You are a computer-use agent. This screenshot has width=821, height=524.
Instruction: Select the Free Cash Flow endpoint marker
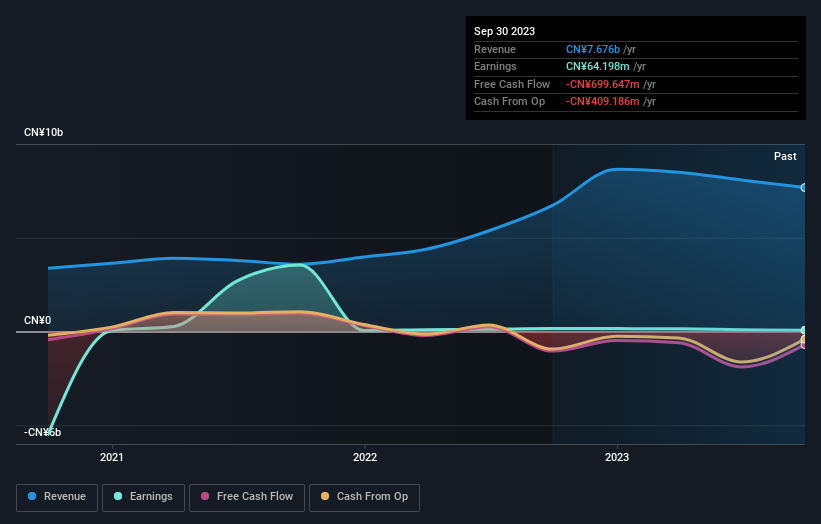804,345
